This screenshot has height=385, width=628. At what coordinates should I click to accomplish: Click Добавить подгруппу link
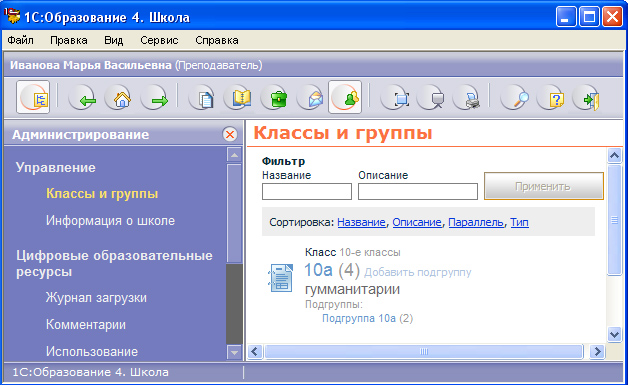pos(417,272)
